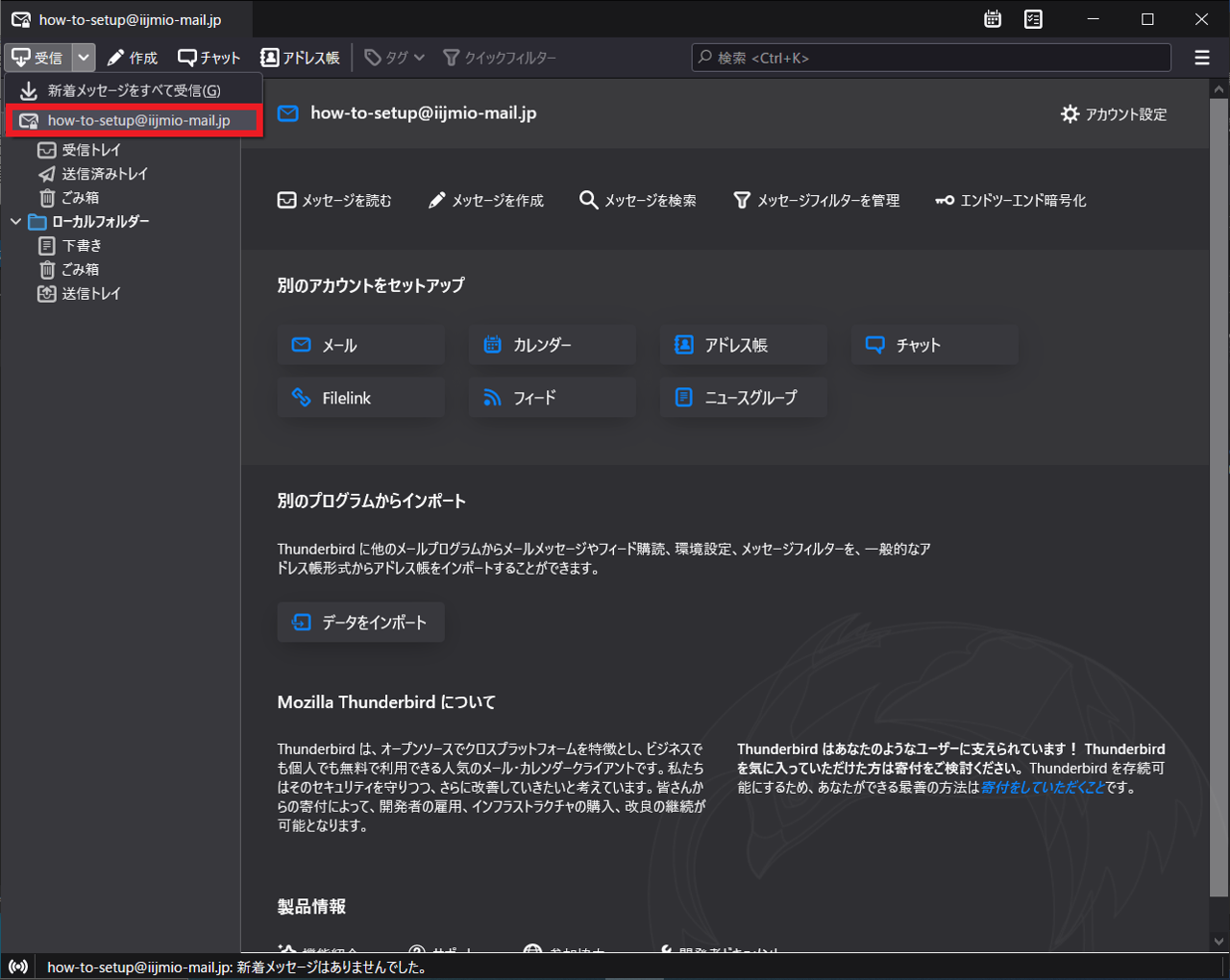This screenshot has height=980, width=1230.
Task: Click メッセージフィルターを管理
Action: coord(816,200)
